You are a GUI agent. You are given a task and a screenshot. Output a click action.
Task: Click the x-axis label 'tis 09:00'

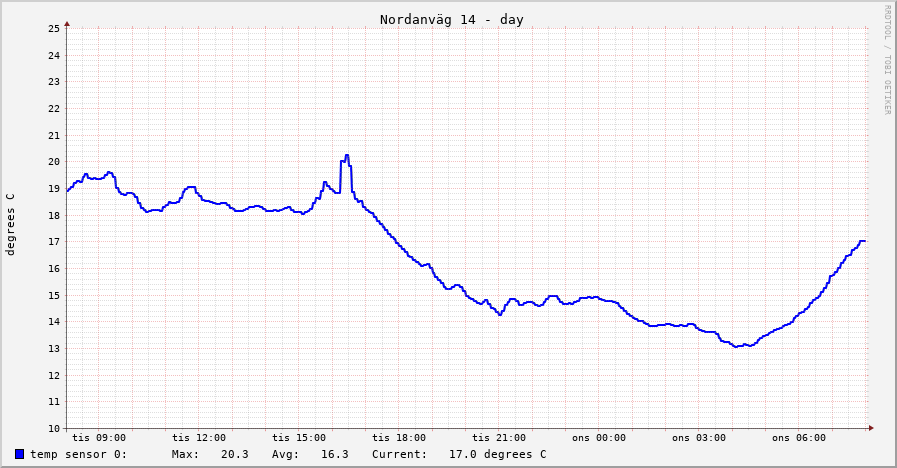99,438
